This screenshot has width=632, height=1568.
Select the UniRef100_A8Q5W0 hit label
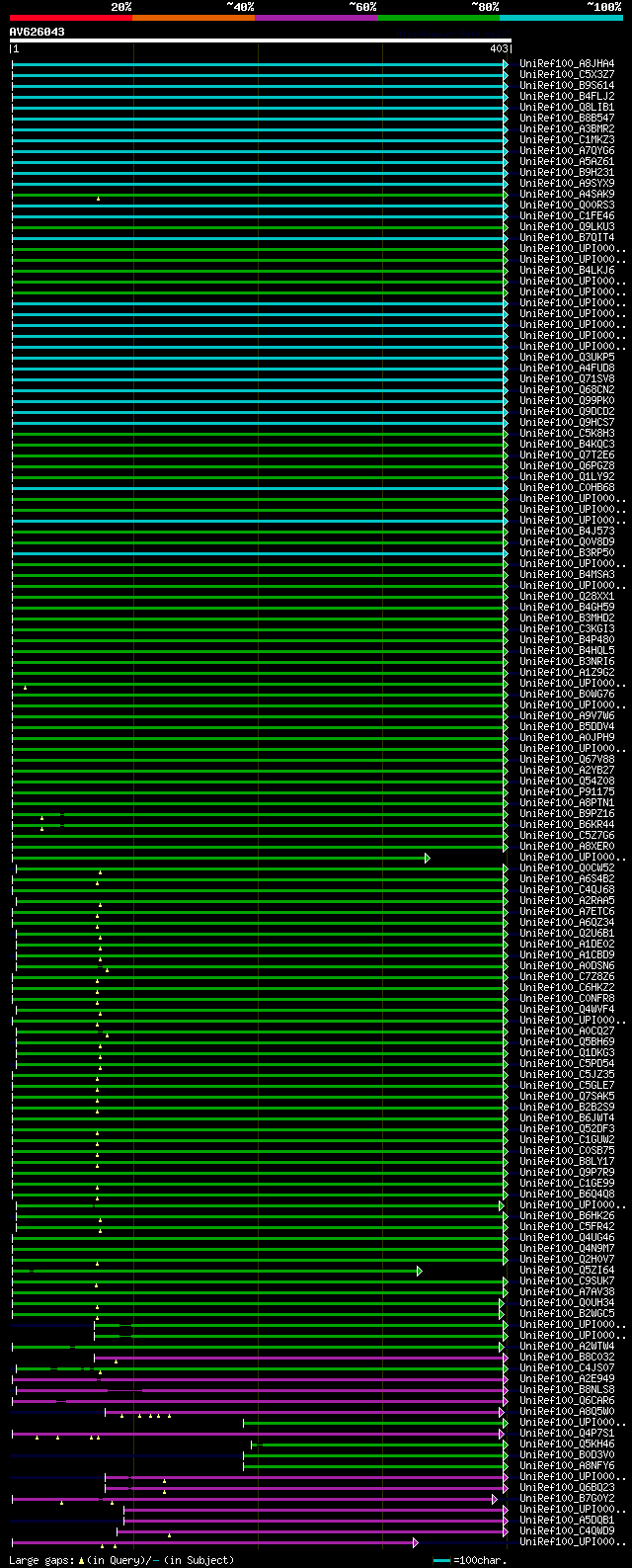pos(567,1412)
